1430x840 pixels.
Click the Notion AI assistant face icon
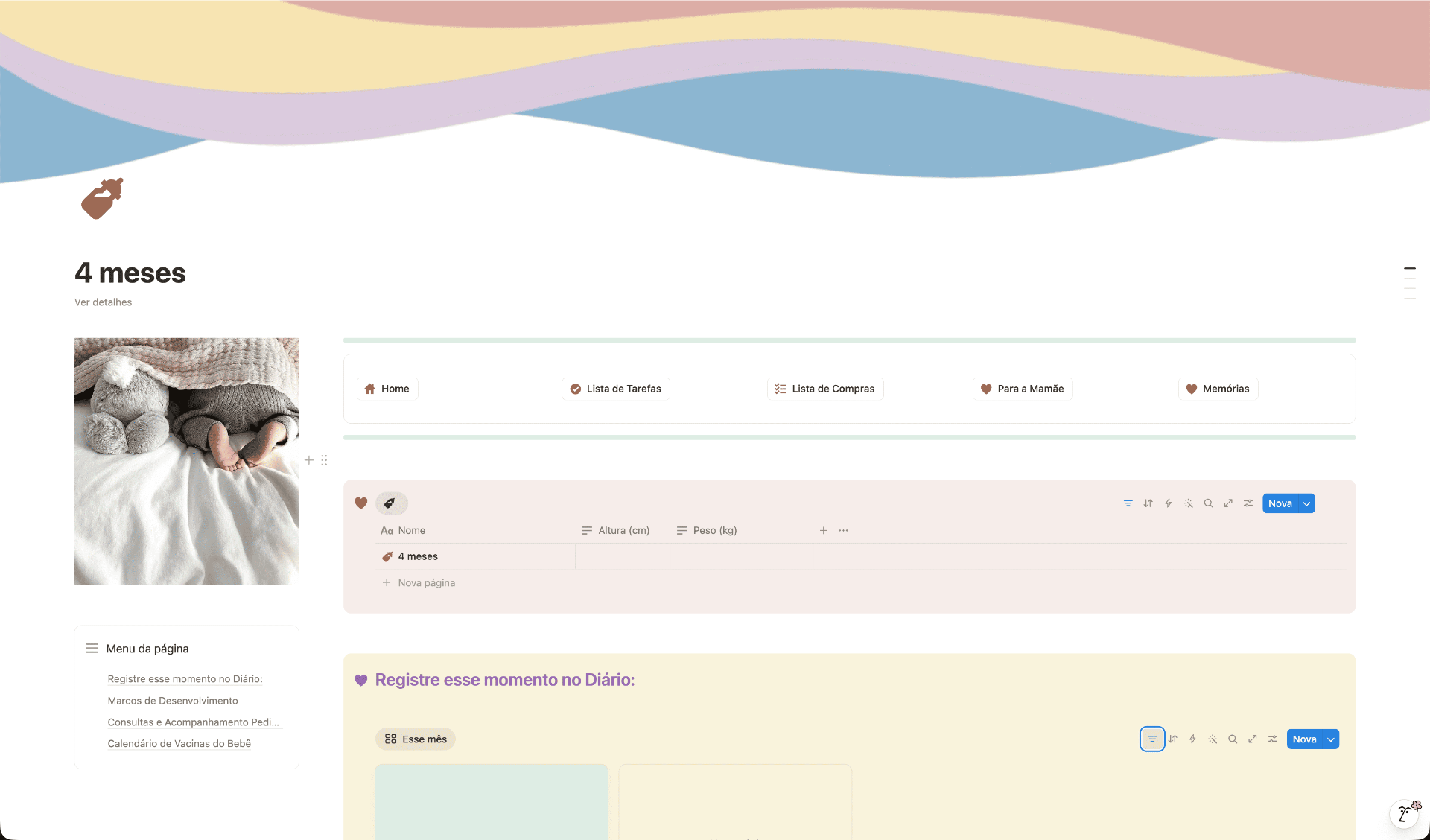pyautogui.click(x=1405, y=814)
